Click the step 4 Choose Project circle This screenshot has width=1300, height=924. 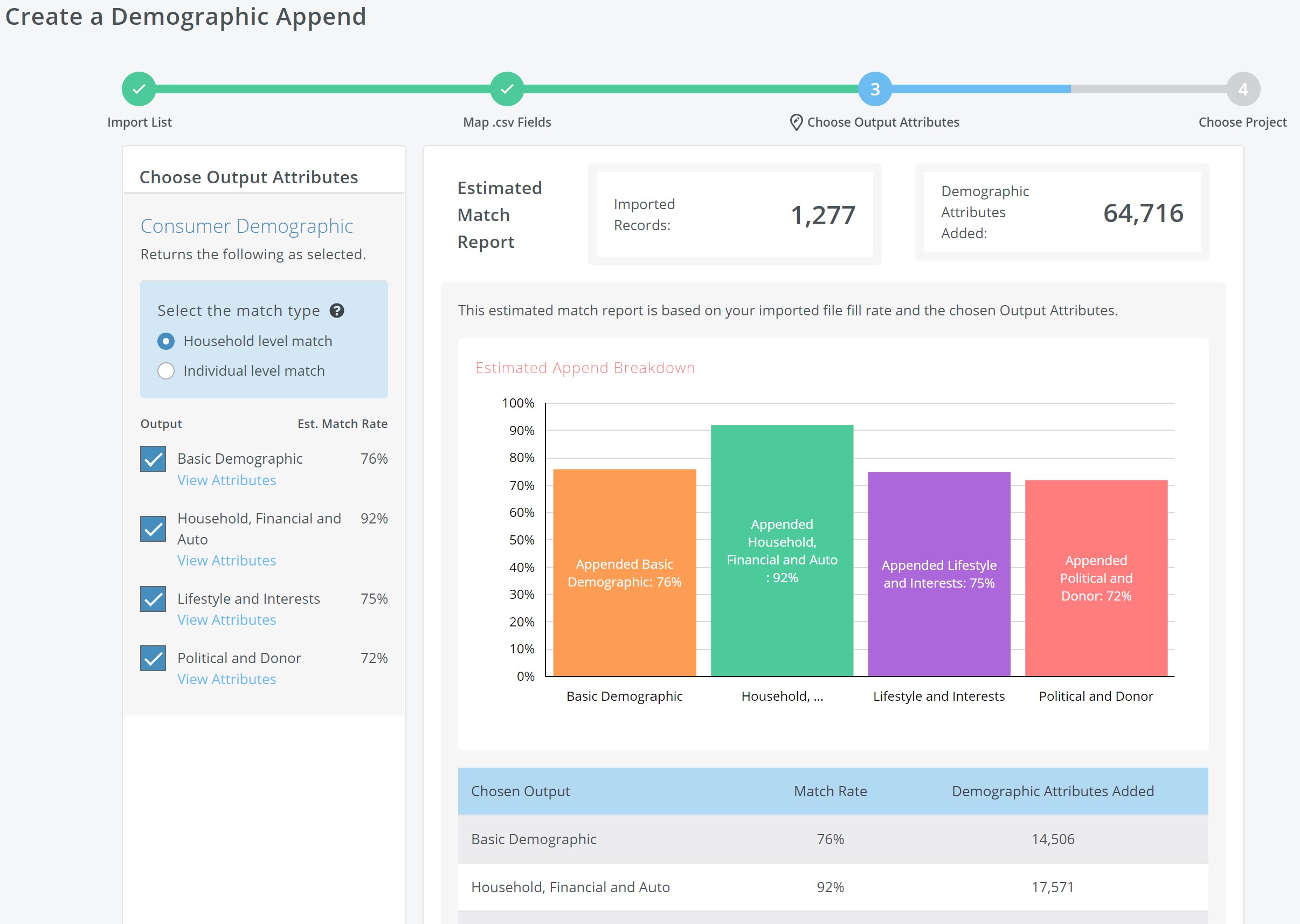(x=1242, y=89)
